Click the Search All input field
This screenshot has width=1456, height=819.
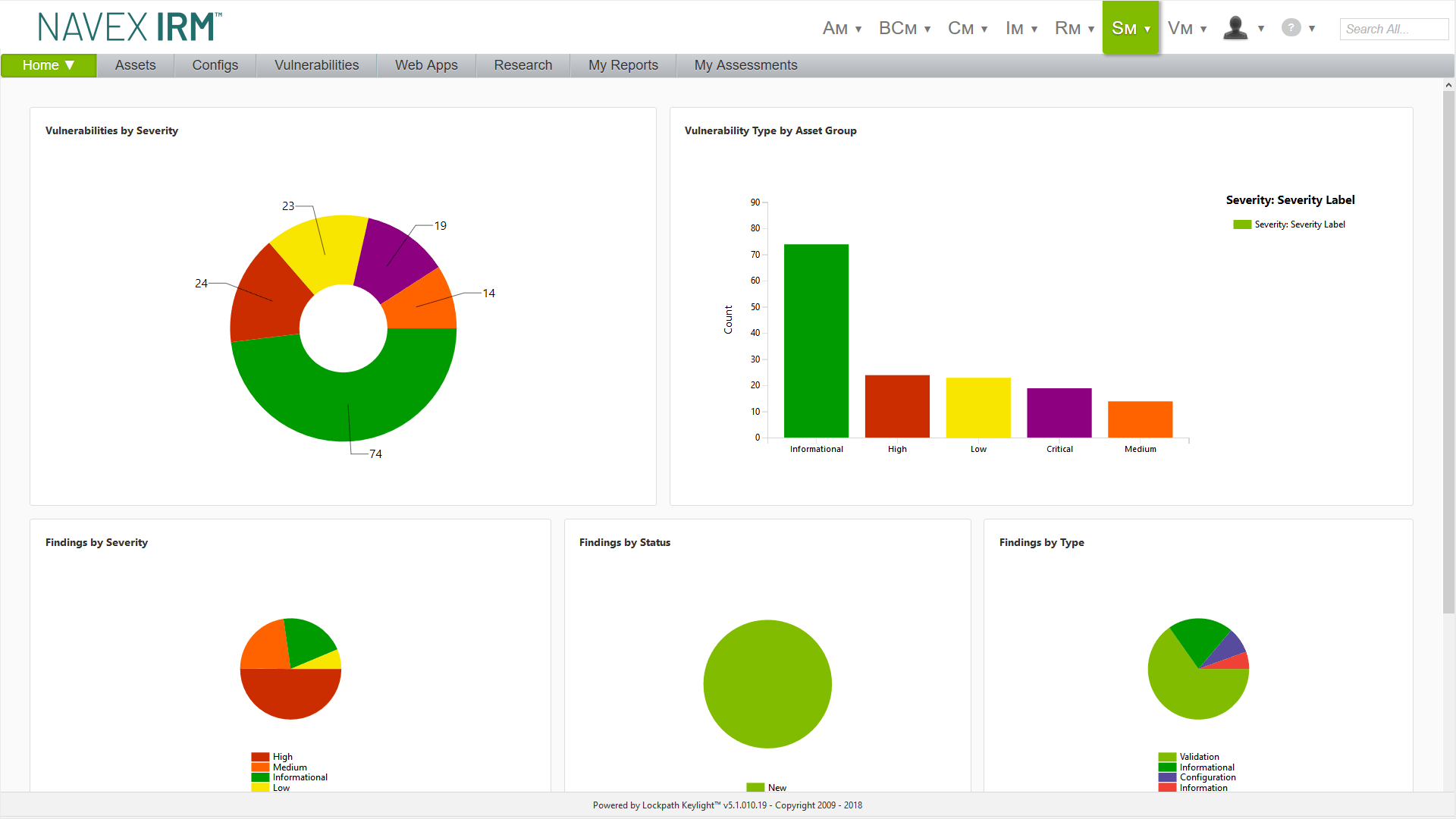[1393, 28]
